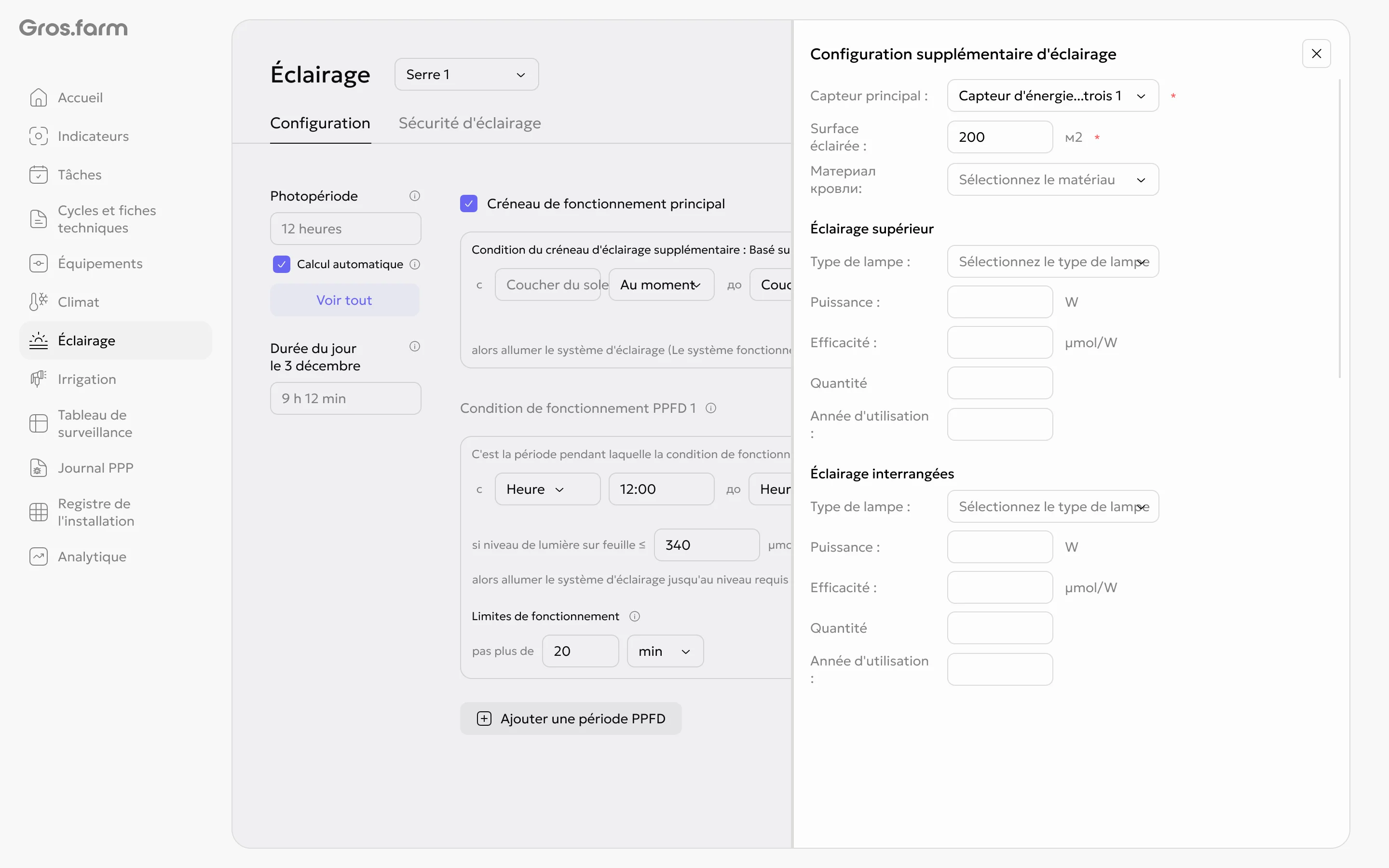The image size is (1389, 868).
Task: Uncheck Créneau de fonctionnement principal
Action: 468,204
